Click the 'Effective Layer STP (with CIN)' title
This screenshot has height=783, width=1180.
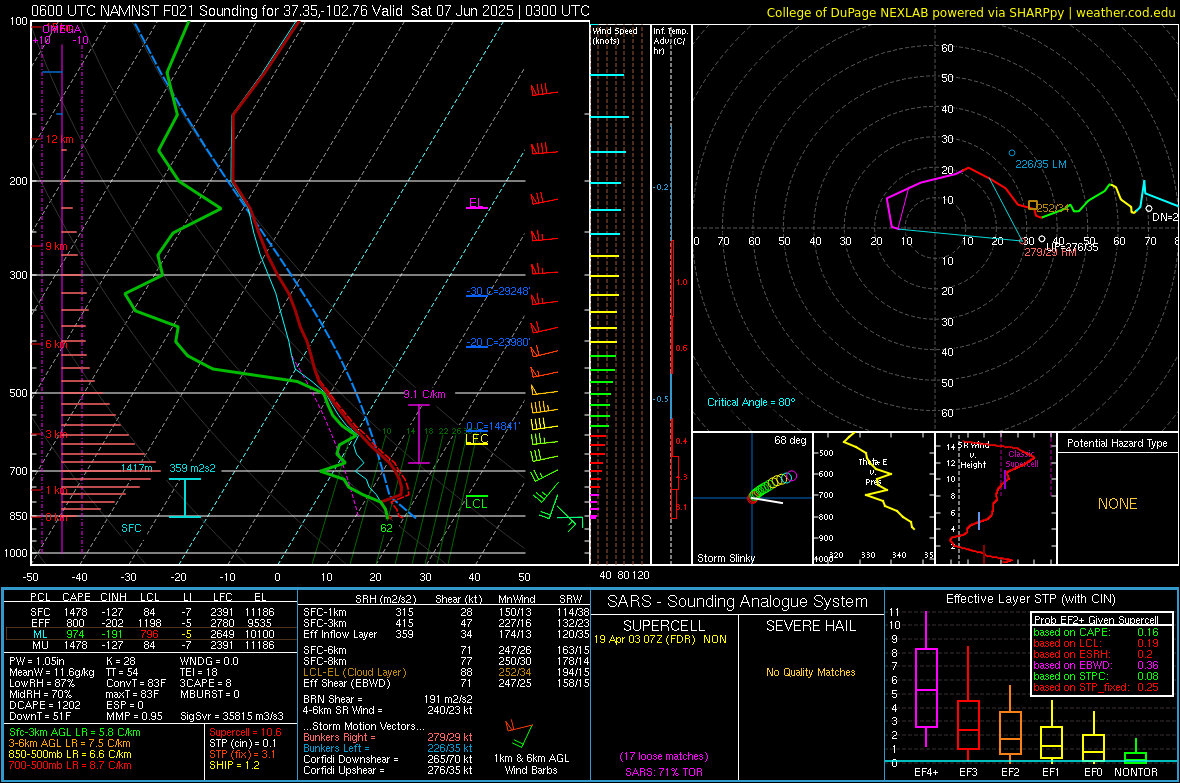[x=1030, y=599]
